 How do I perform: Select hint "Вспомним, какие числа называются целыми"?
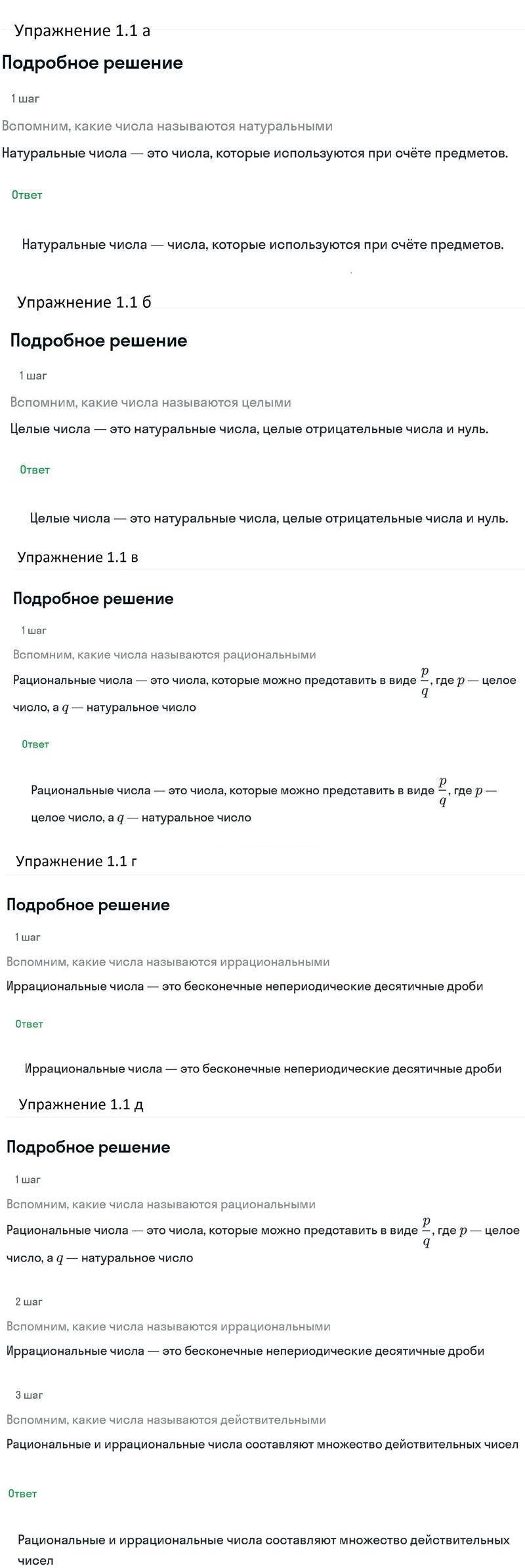151,402
